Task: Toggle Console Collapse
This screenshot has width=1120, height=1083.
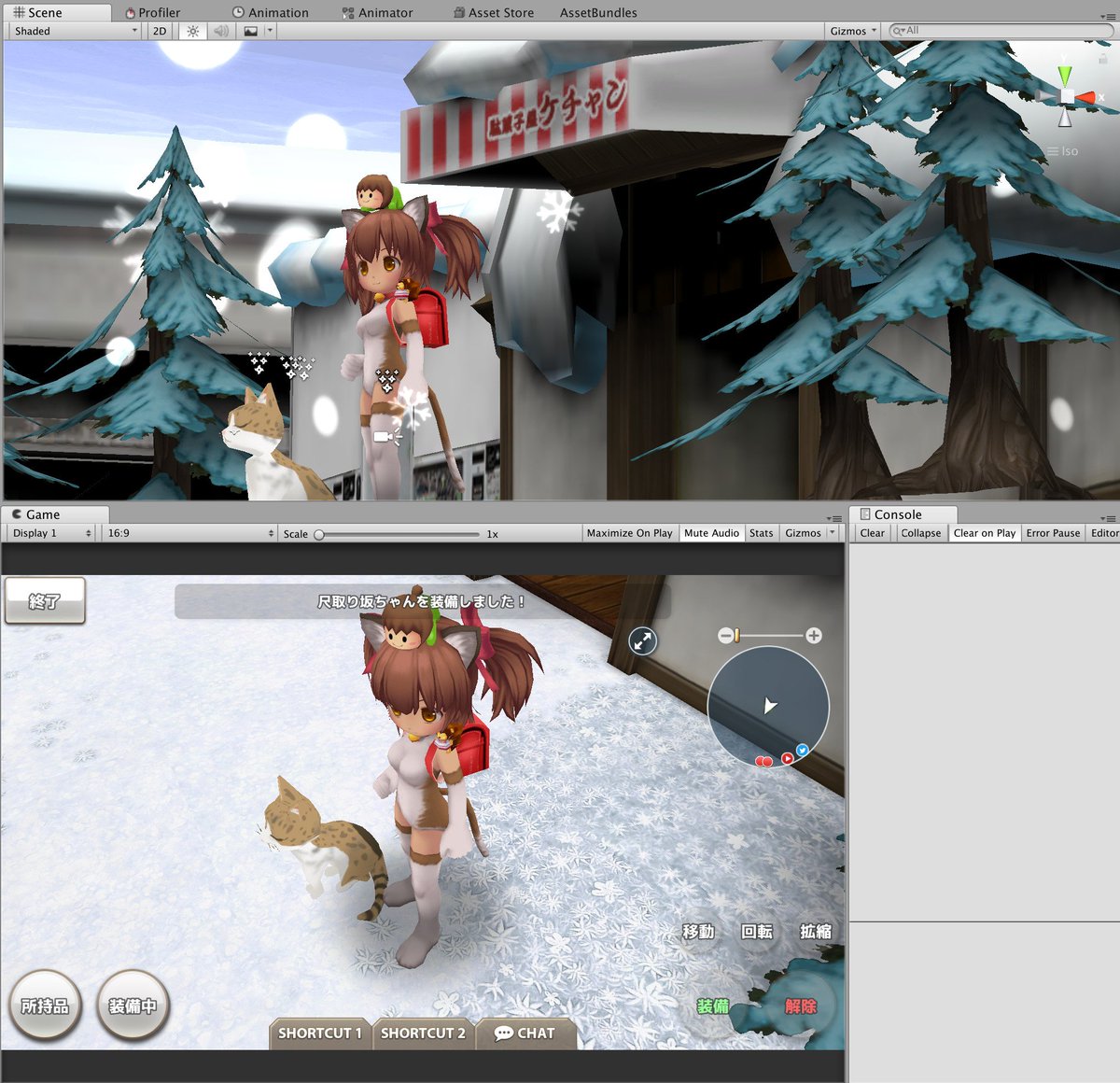Action: tap(921, 533)
